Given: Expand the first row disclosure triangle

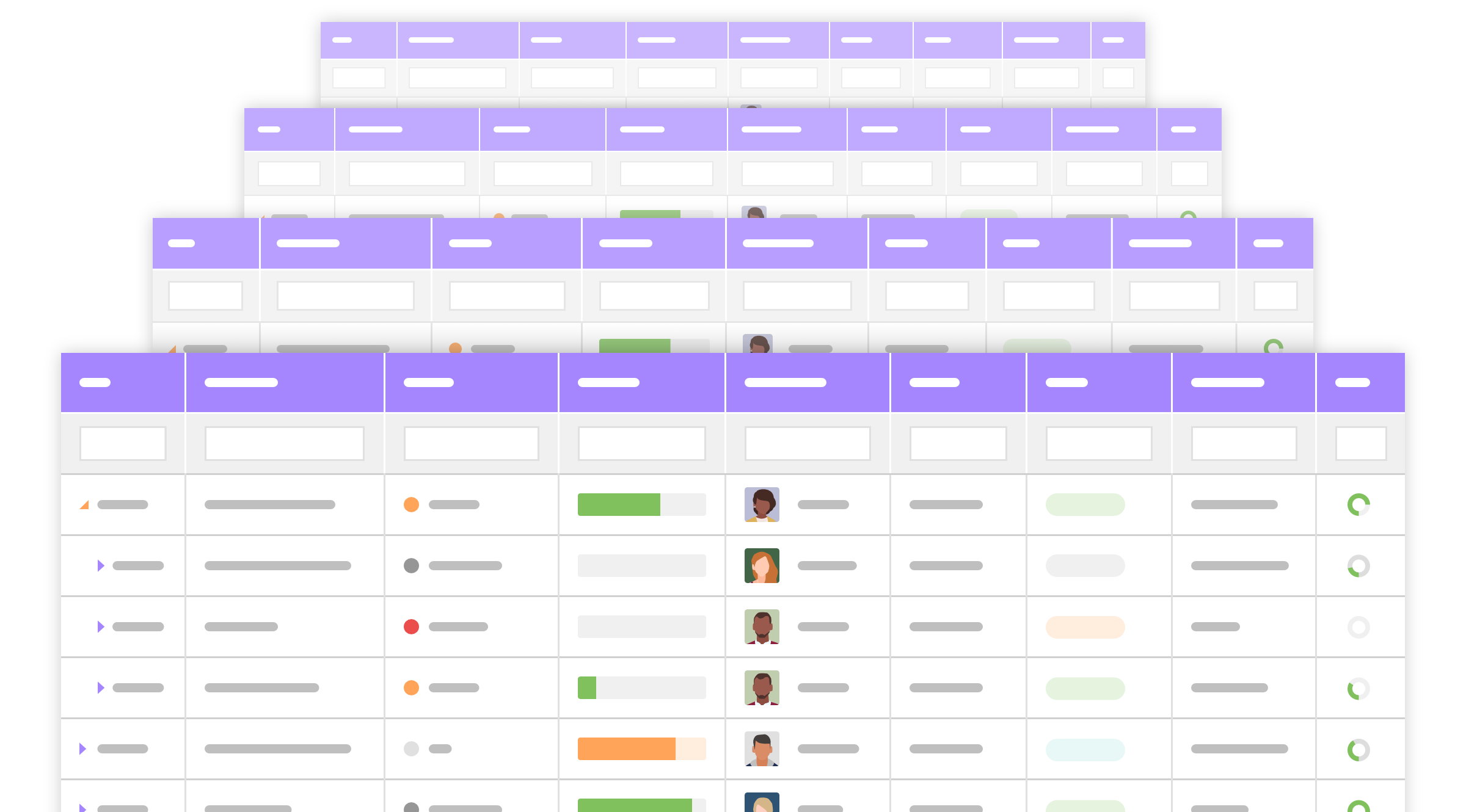Looking at the screenshot, I should point(86,504).
